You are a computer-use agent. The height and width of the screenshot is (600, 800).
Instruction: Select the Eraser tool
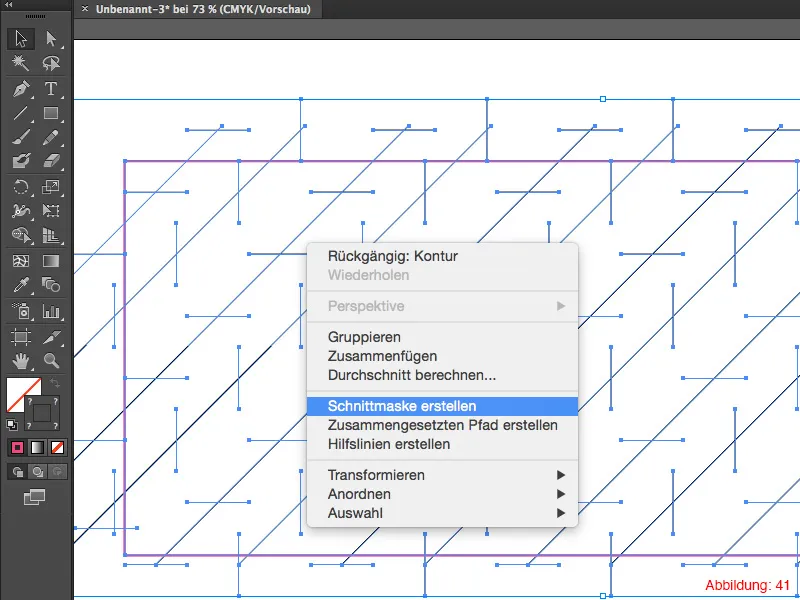click(51, 161)
